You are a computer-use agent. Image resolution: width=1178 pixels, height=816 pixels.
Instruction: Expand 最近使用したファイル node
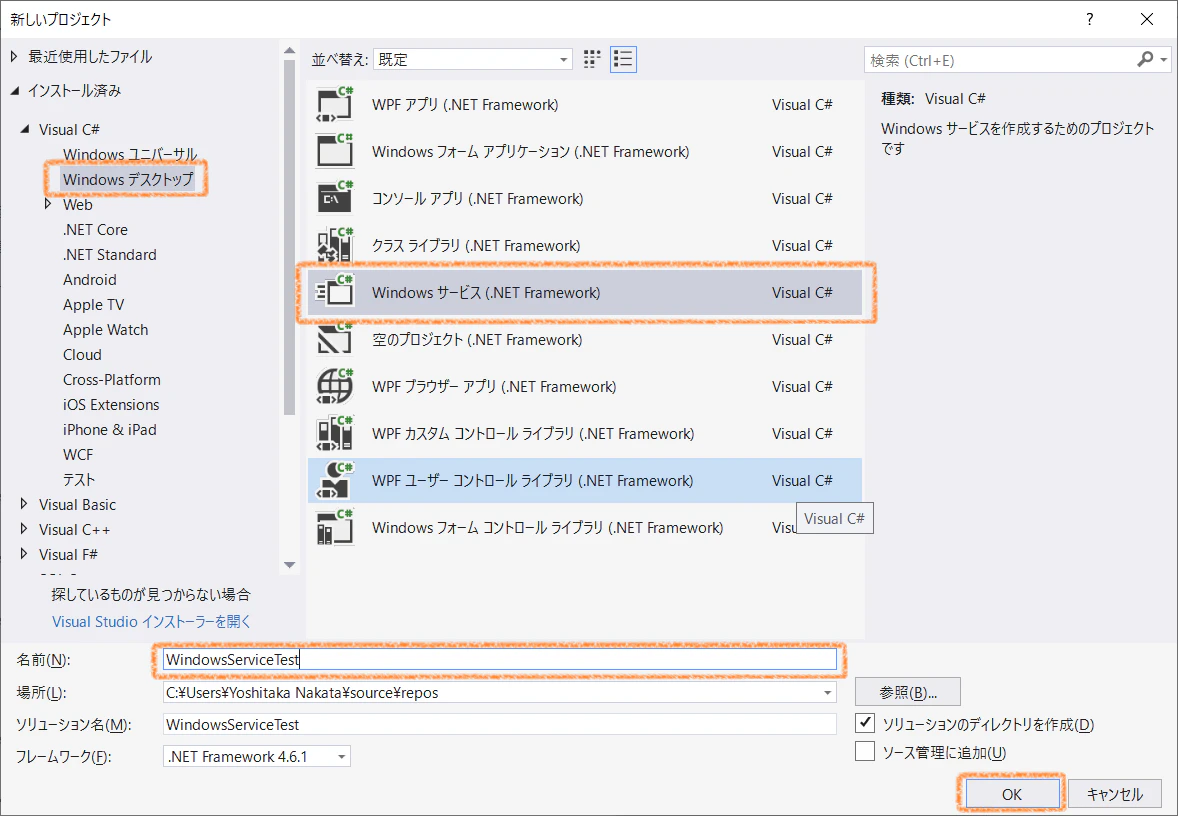click(14, 56)
